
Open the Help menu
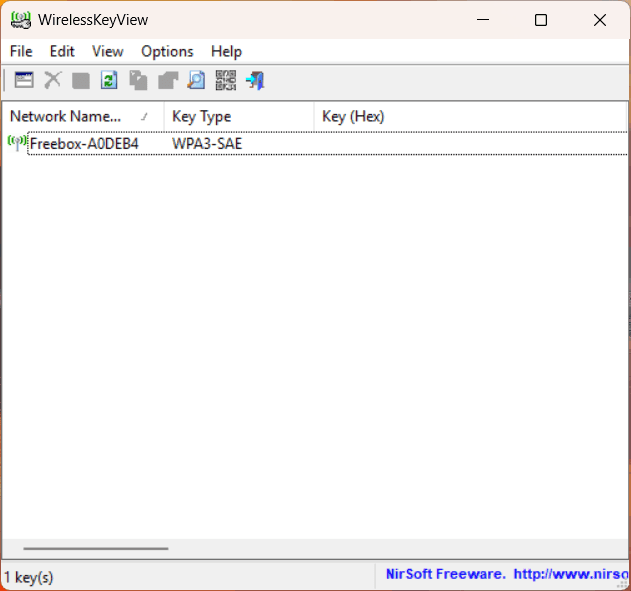[x=227, y=51]
